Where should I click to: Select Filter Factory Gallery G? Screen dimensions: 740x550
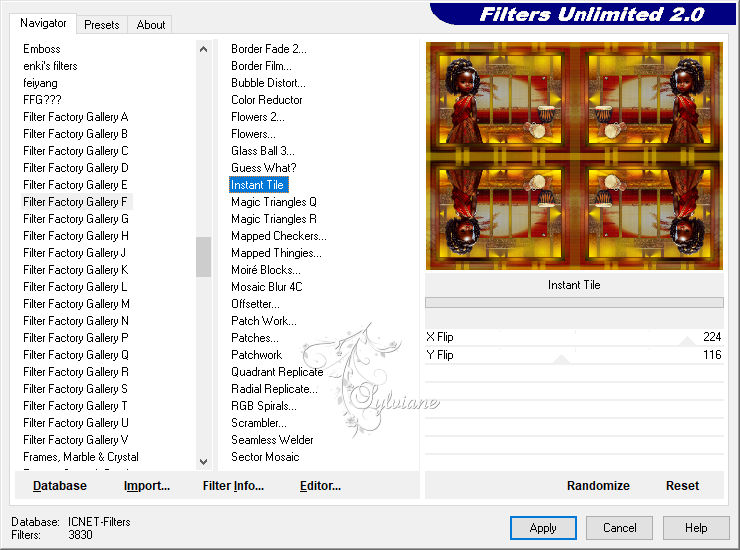pyautogui.click(x=76, y=219)
